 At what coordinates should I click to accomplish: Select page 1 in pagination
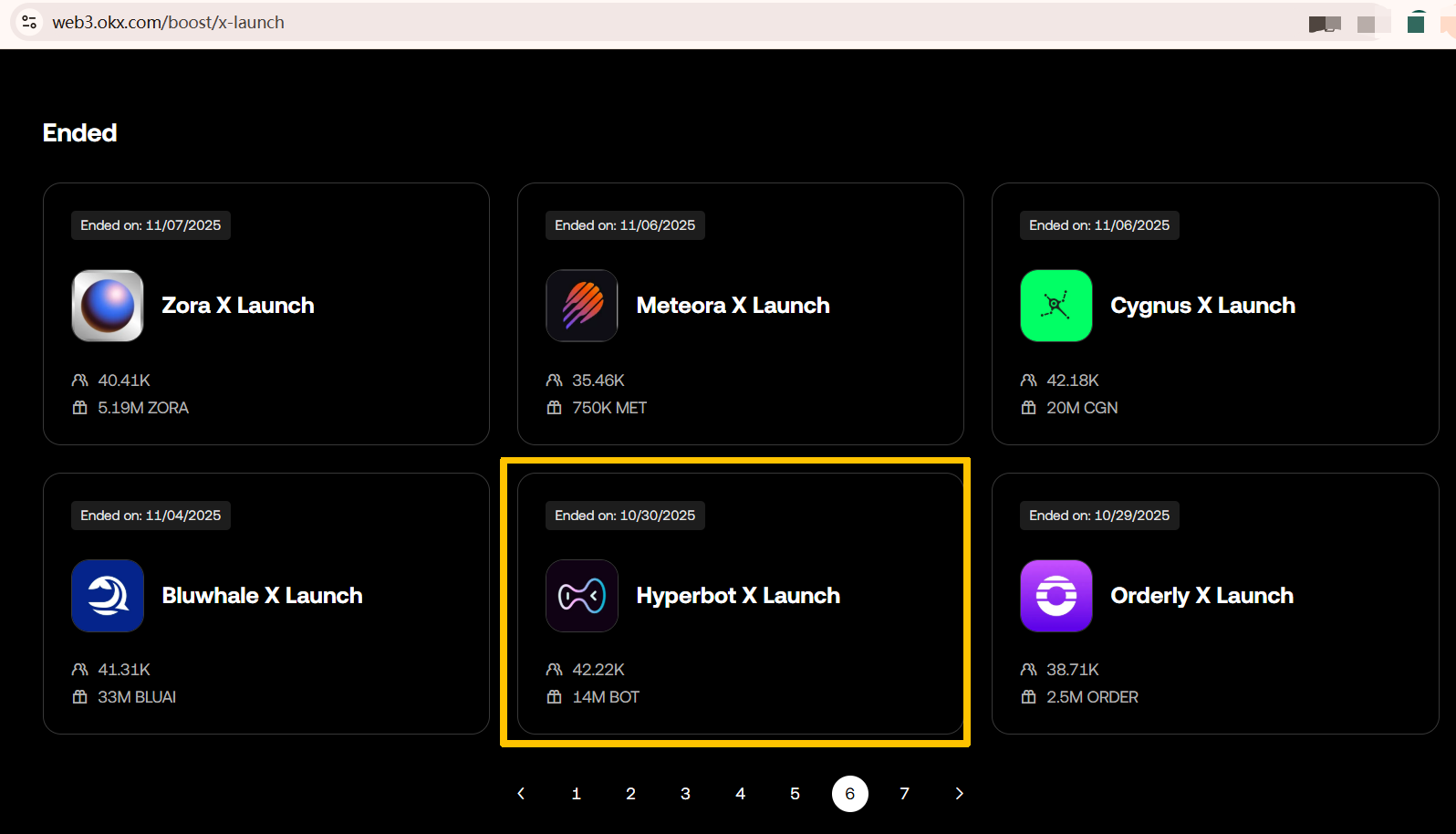pos(576,794)
